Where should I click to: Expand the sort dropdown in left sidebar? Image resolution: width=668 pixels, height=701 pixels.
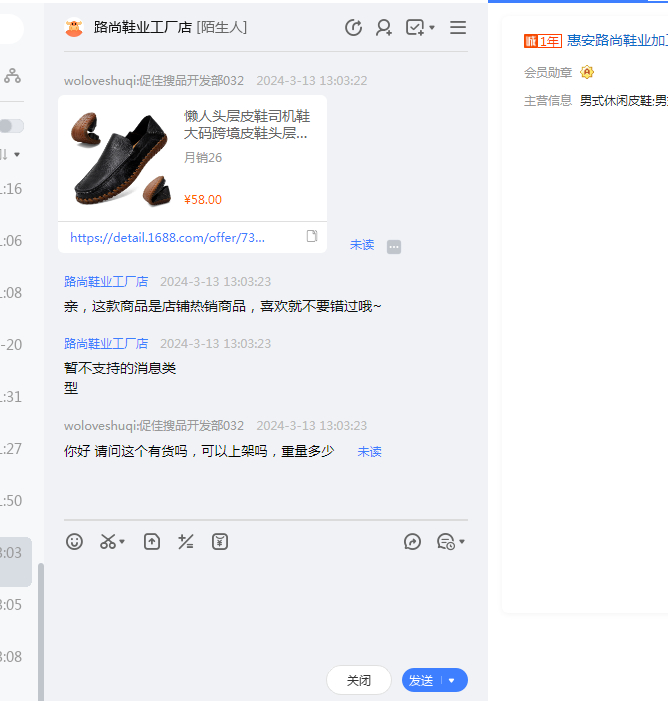(17, 155)
